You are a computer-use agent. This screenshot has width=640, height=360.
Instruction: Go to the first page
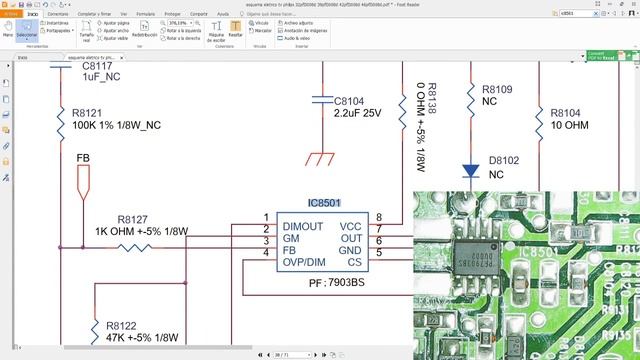pos(260,355)
